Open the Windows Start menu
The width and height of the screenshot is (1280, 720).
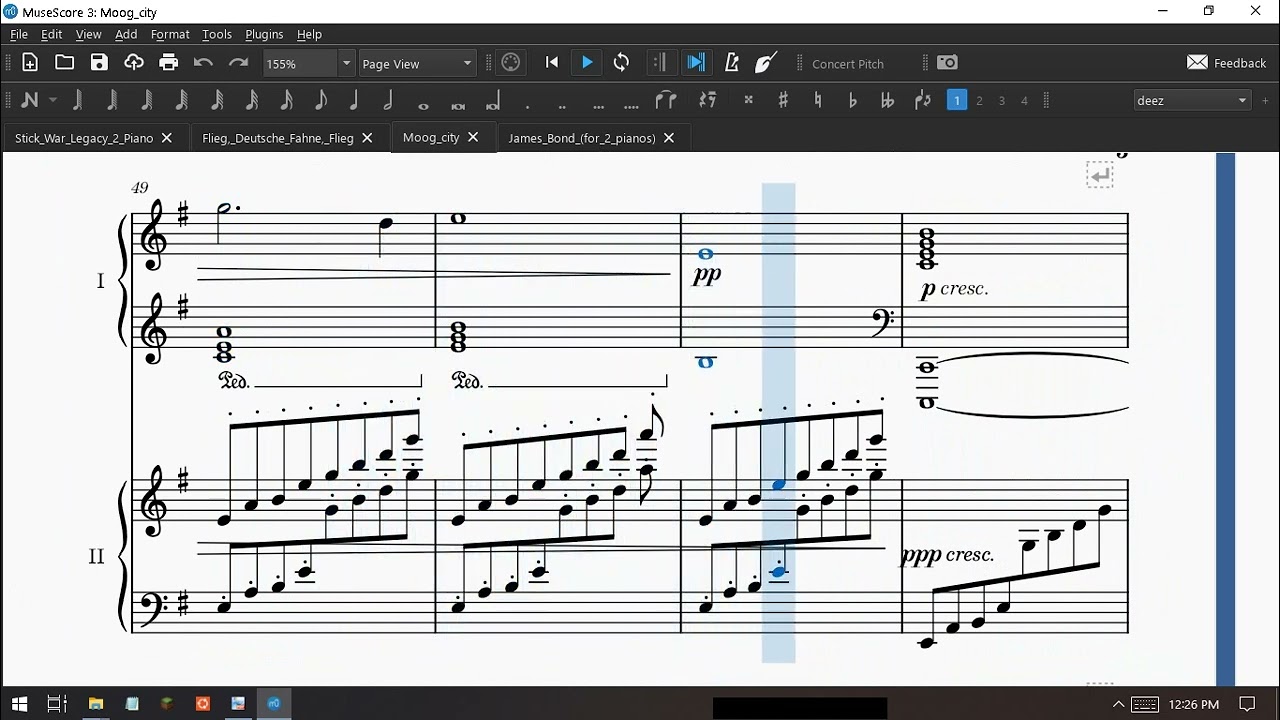(x=19, y=704)
